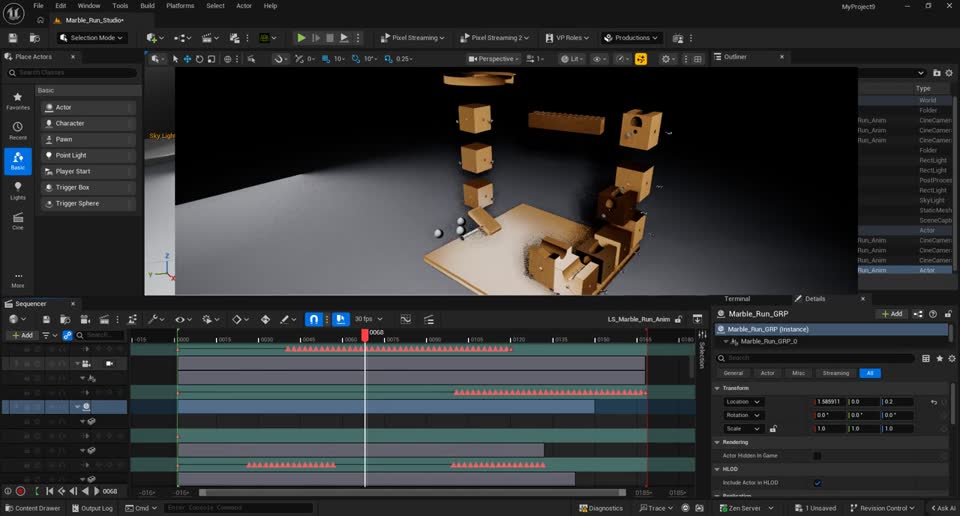Open VP Roles dropdown
The height and width of the screenshot is (516, 960).
pos(567,38)
